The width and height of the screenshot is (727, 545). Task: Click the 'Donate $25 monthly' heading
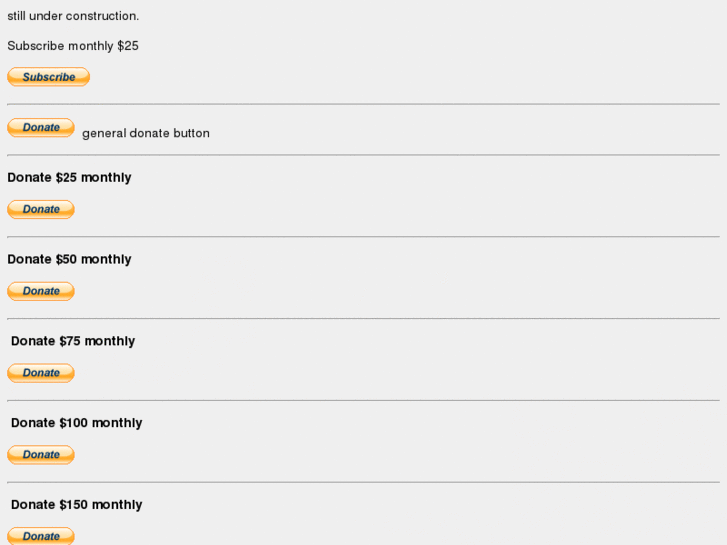coord(69,177)
